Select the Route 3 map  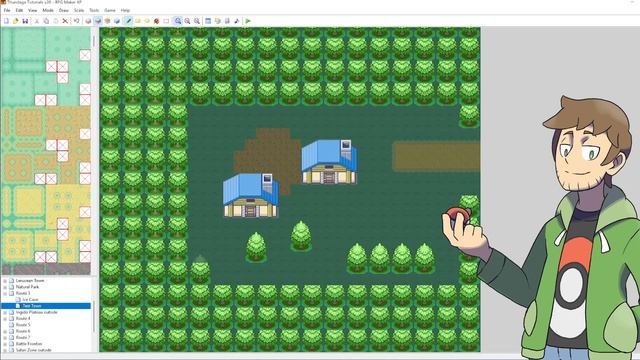click(23, 293)
